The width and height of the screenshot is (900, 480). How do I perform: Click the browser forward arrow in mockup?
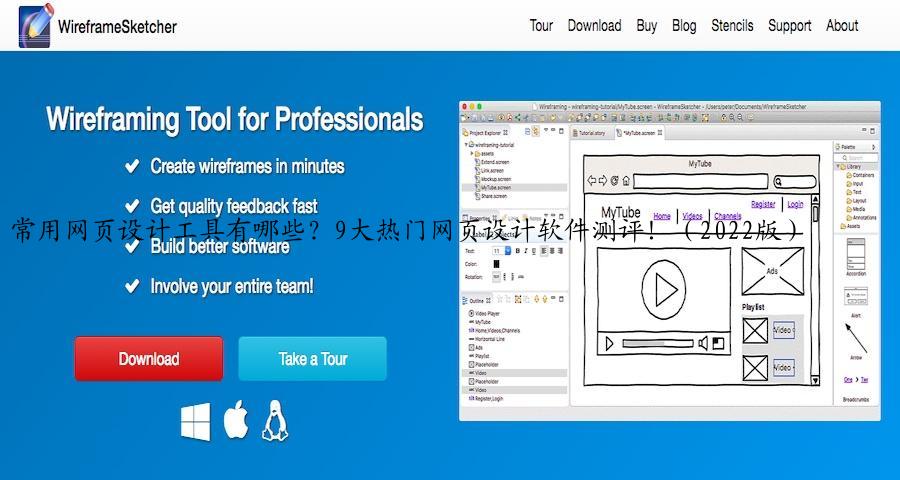pos(602,181)
